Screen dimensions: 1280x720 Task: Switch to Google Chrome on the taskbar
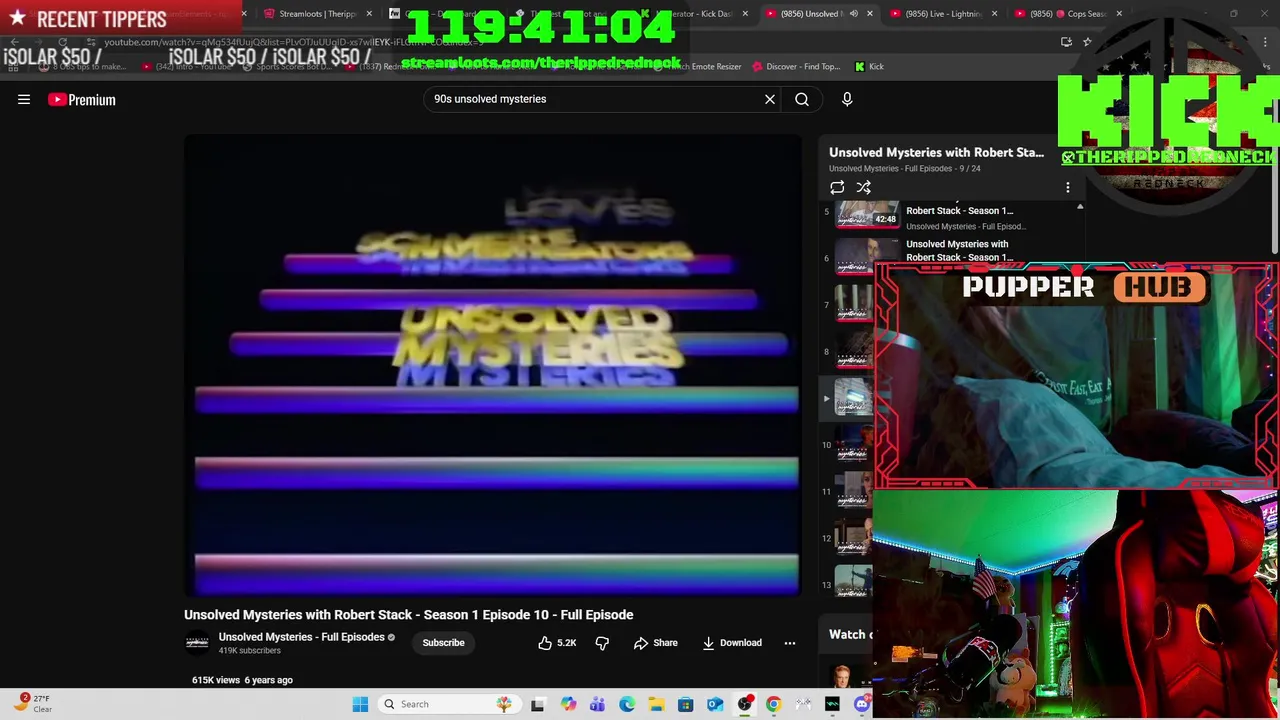pos(774,704)
